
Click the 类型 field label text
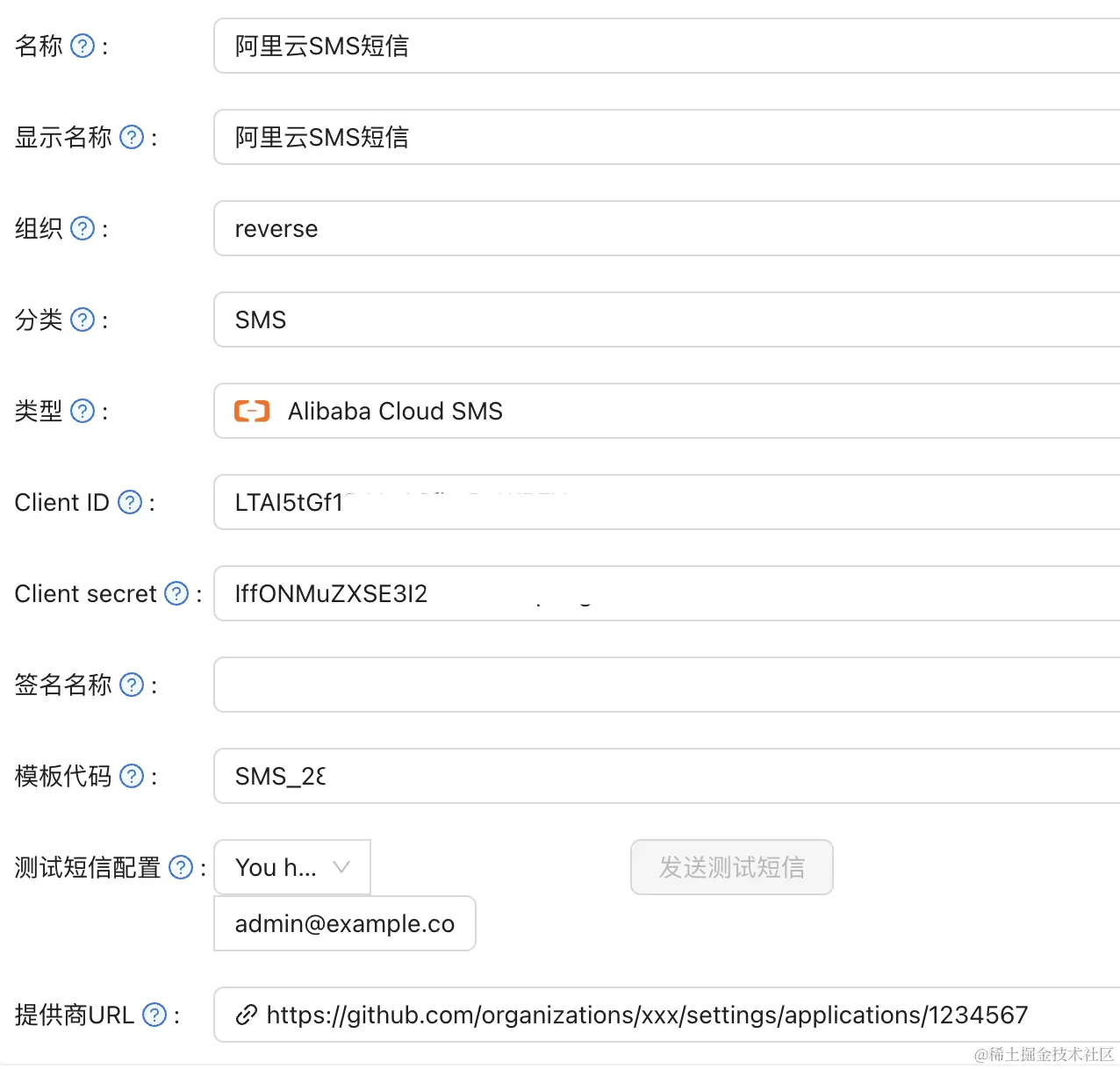coord(39,411)
